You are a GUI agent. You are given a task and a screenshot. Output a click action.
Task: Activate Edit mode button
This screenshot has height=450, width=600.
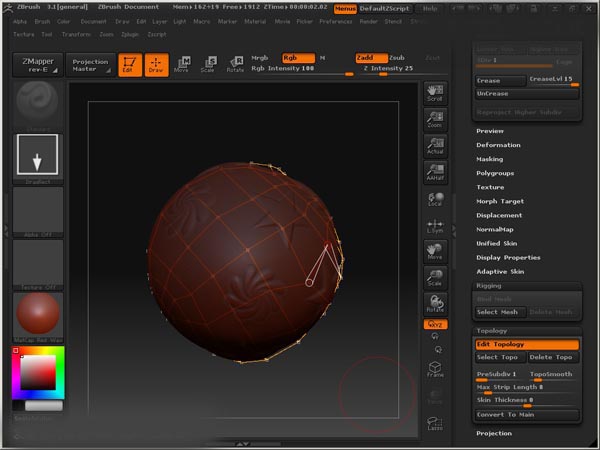129,65
